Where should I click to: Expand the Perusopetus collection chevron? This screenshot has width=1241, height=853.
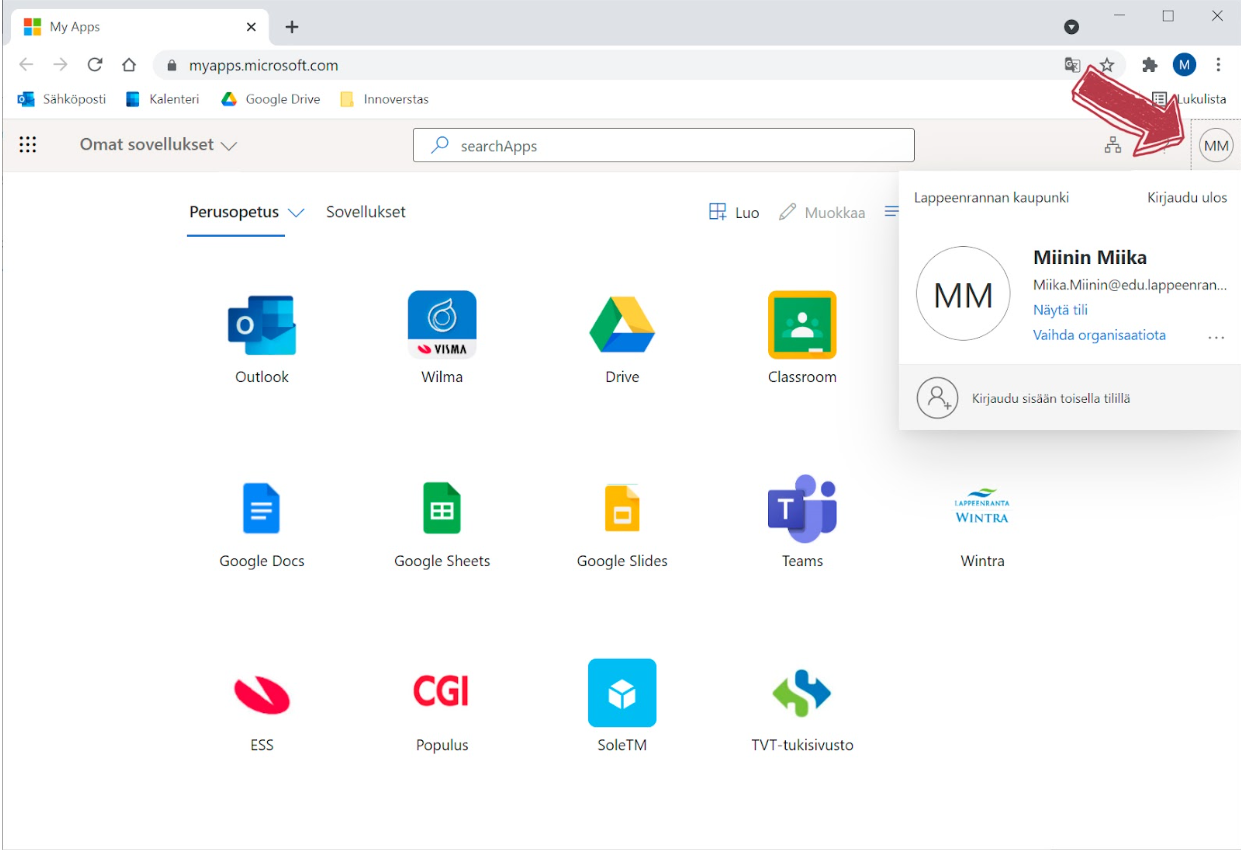coord(296,213)
